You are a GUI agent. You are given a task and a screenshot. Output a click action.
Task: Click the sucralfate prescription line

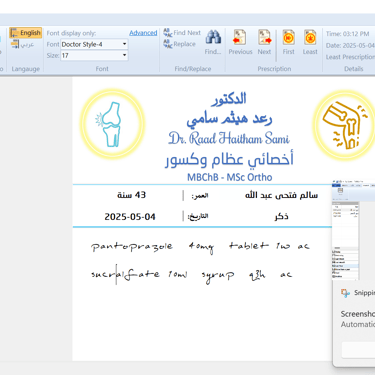(192, 275)
